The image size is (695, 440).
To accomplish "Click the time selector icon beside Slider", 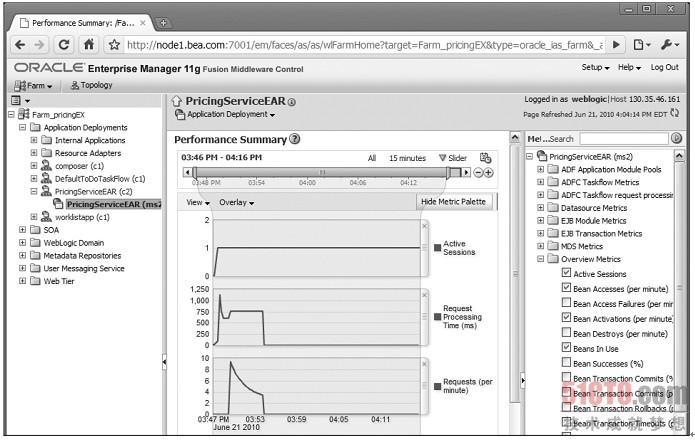I will click(x=485, y=158).
